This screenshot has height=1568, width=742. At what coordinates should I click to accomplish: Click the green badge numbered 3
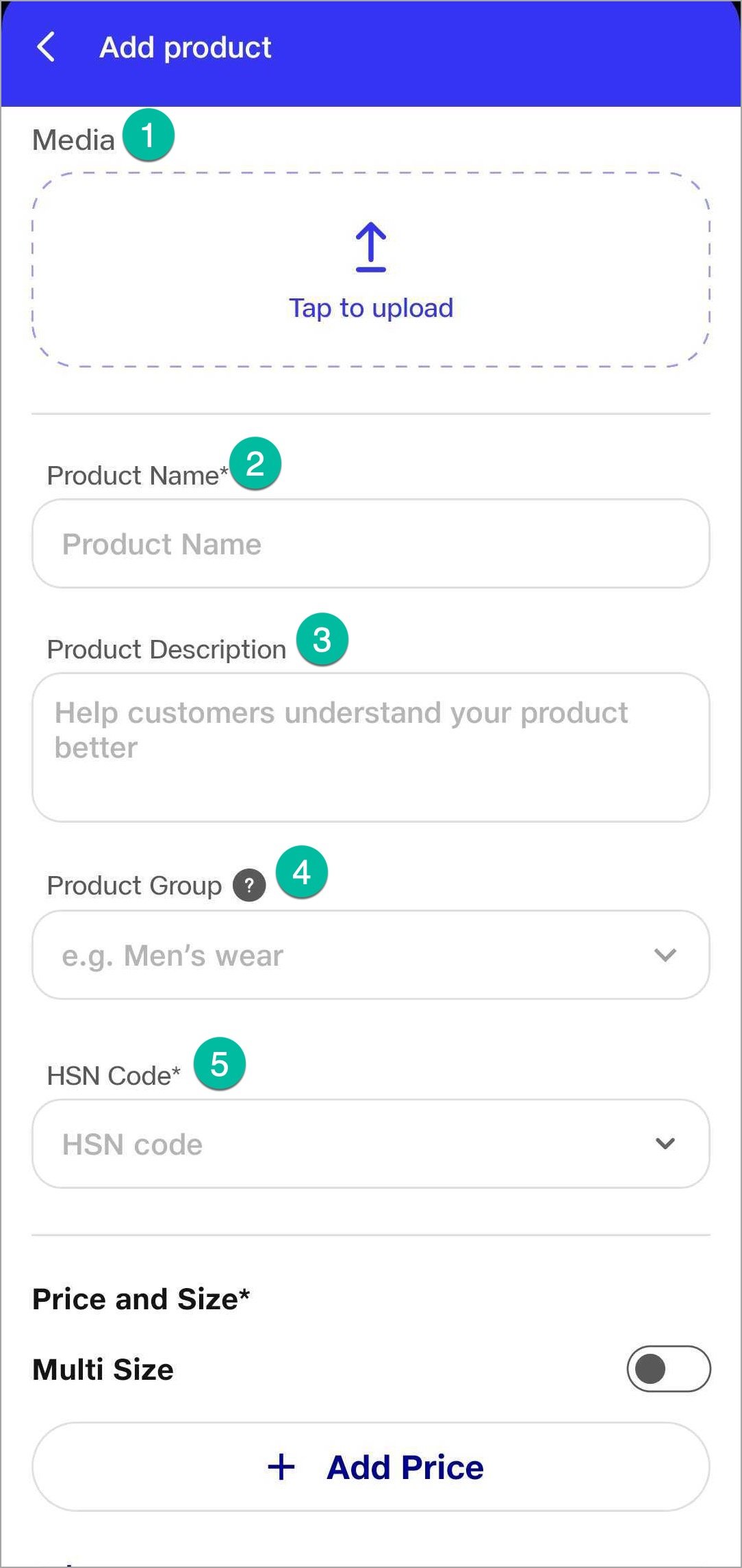(x=322, y=639)
